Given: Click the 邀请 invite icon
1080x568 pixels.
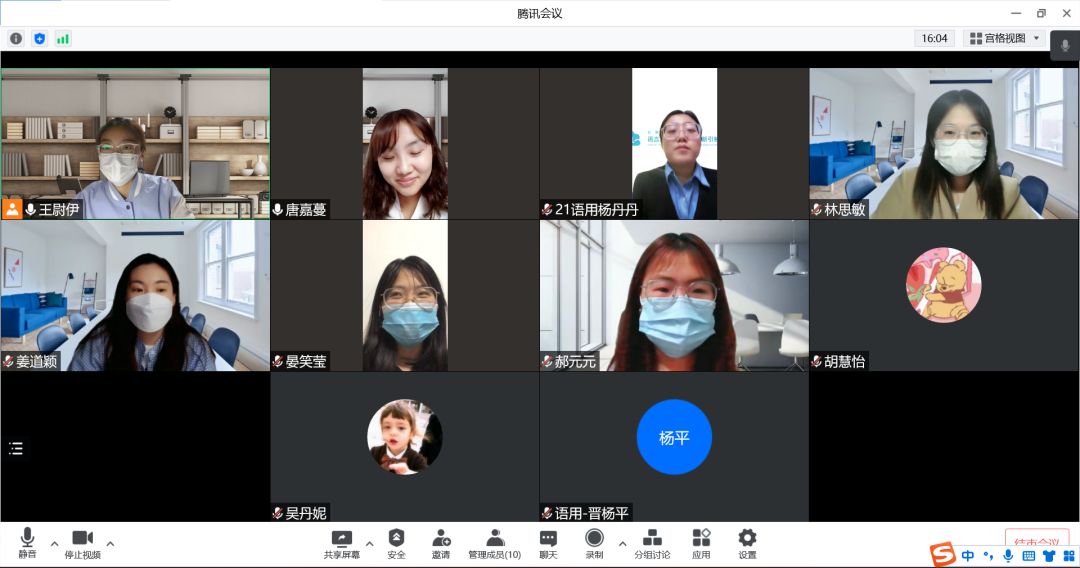Looking at the screenshot, I should point(441,542).
